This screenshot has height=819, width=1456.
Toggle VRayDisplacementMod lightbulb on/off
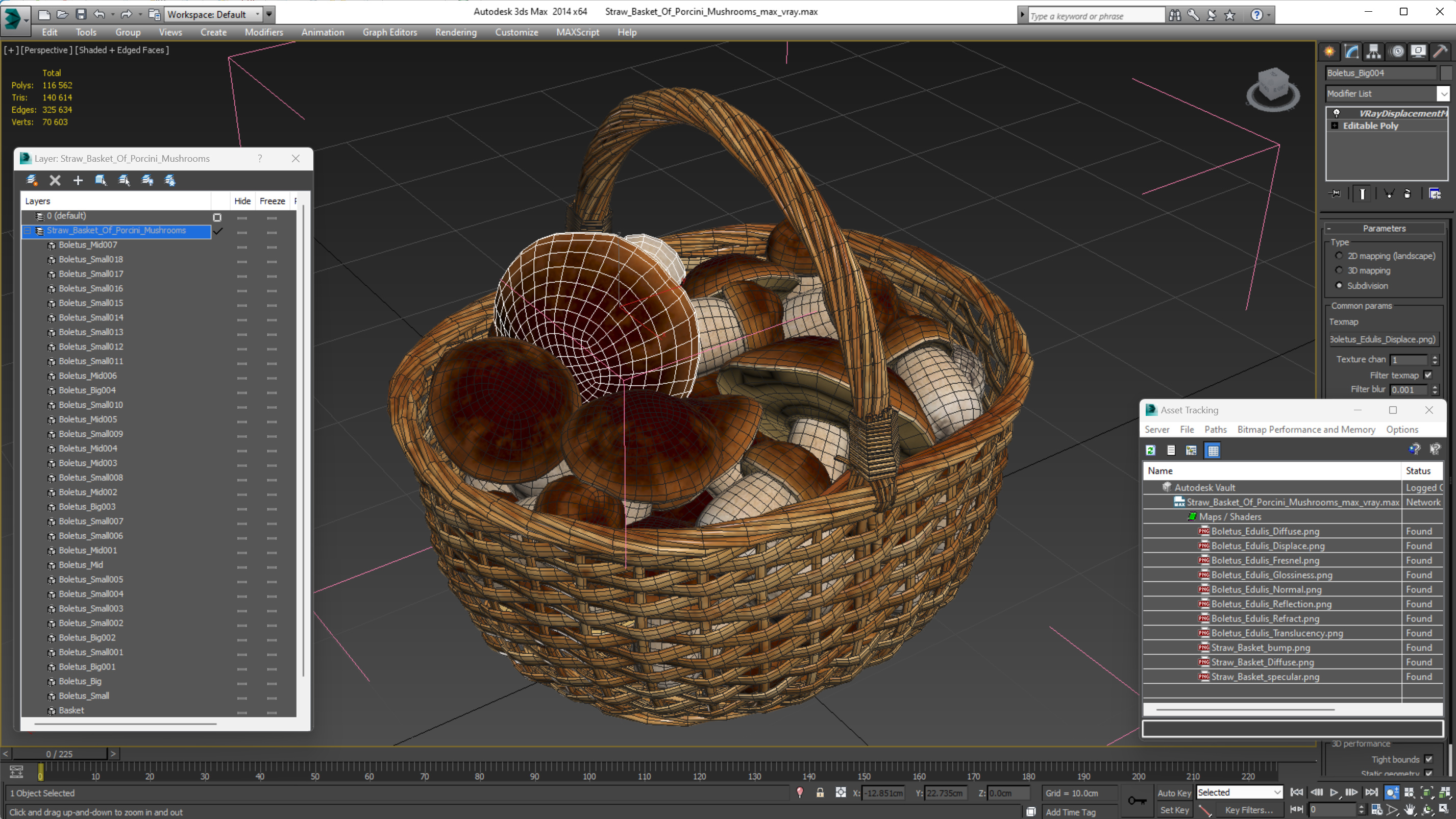1337,113
